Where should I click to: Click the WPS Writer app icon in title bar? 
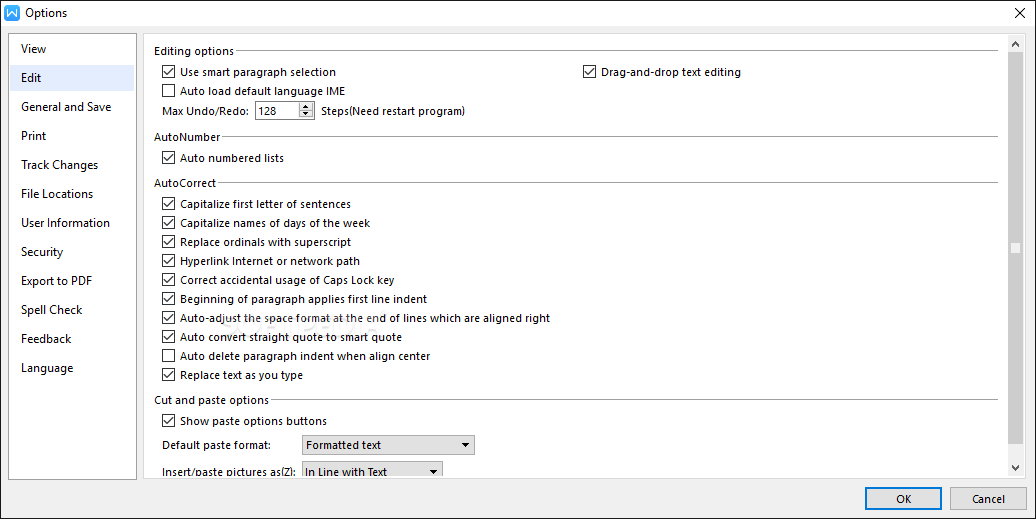(x=12, y=13)
